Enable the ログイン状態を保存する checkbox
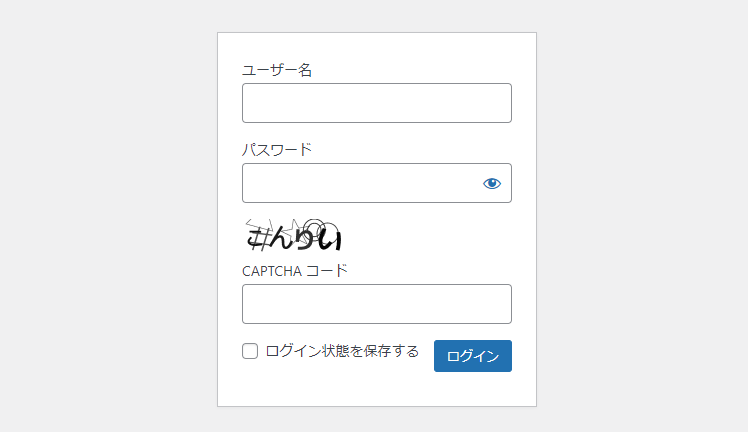This screenshot has width=748, height=432. tap(250, 351)
